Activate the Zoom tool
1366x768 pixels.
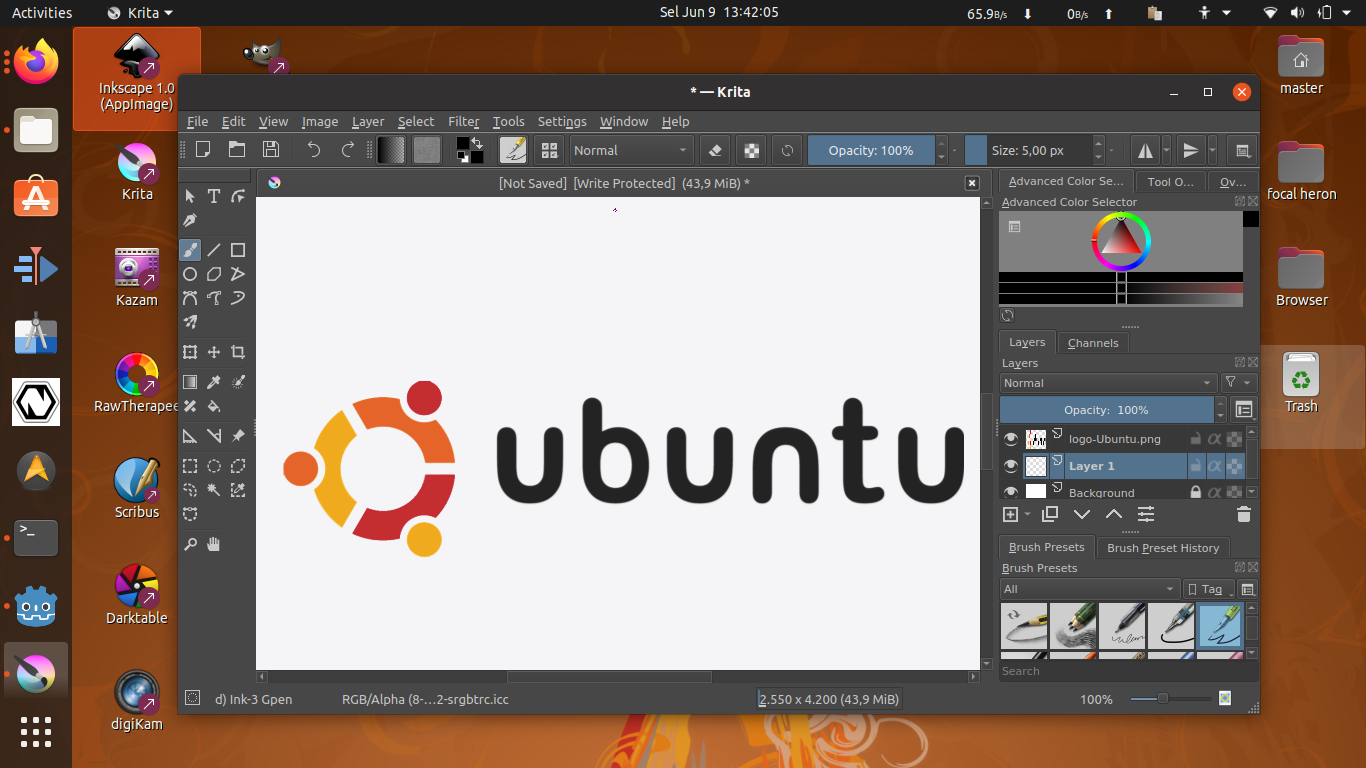tap(190, 544)
